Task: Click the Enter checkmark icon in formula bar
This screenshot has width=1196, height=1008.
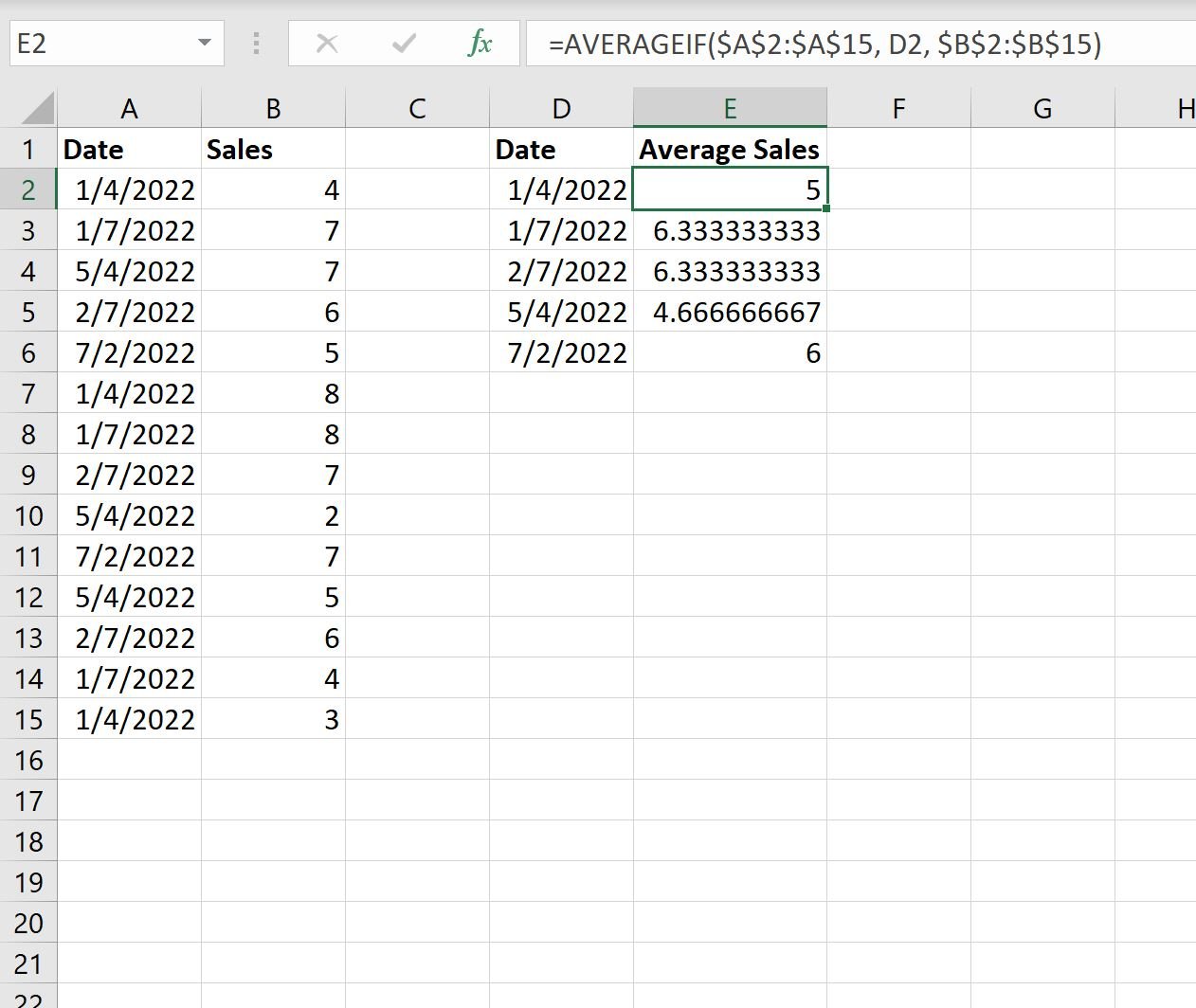Action: pyautogui.click(x=404, y=44)
